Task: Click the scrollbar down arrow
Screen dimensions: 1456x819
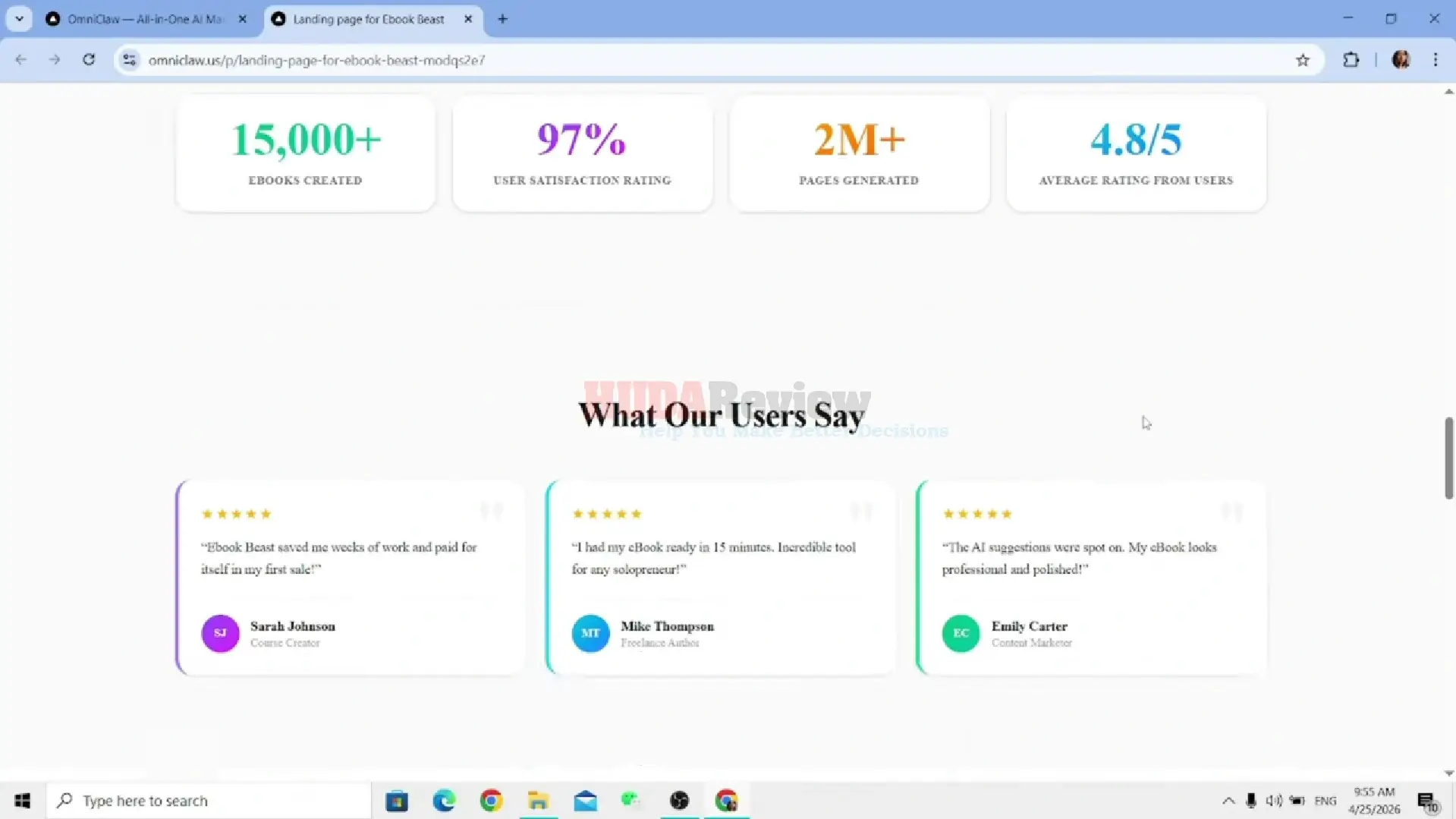Action: 1448,773
